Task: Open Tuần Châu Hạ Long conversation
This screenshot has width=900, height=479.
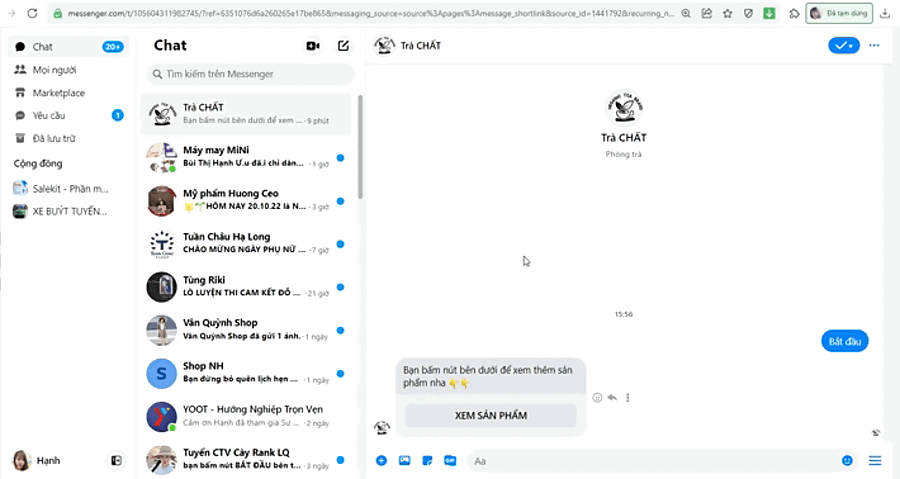Action: (246, 243)
